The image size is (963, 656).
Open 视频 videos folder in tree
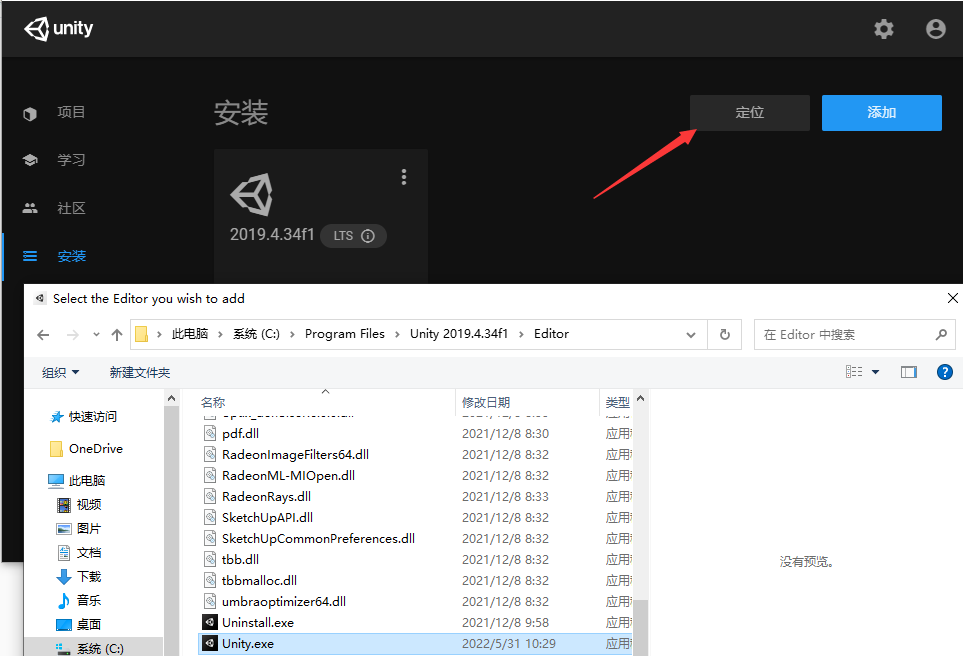point(88,505)
